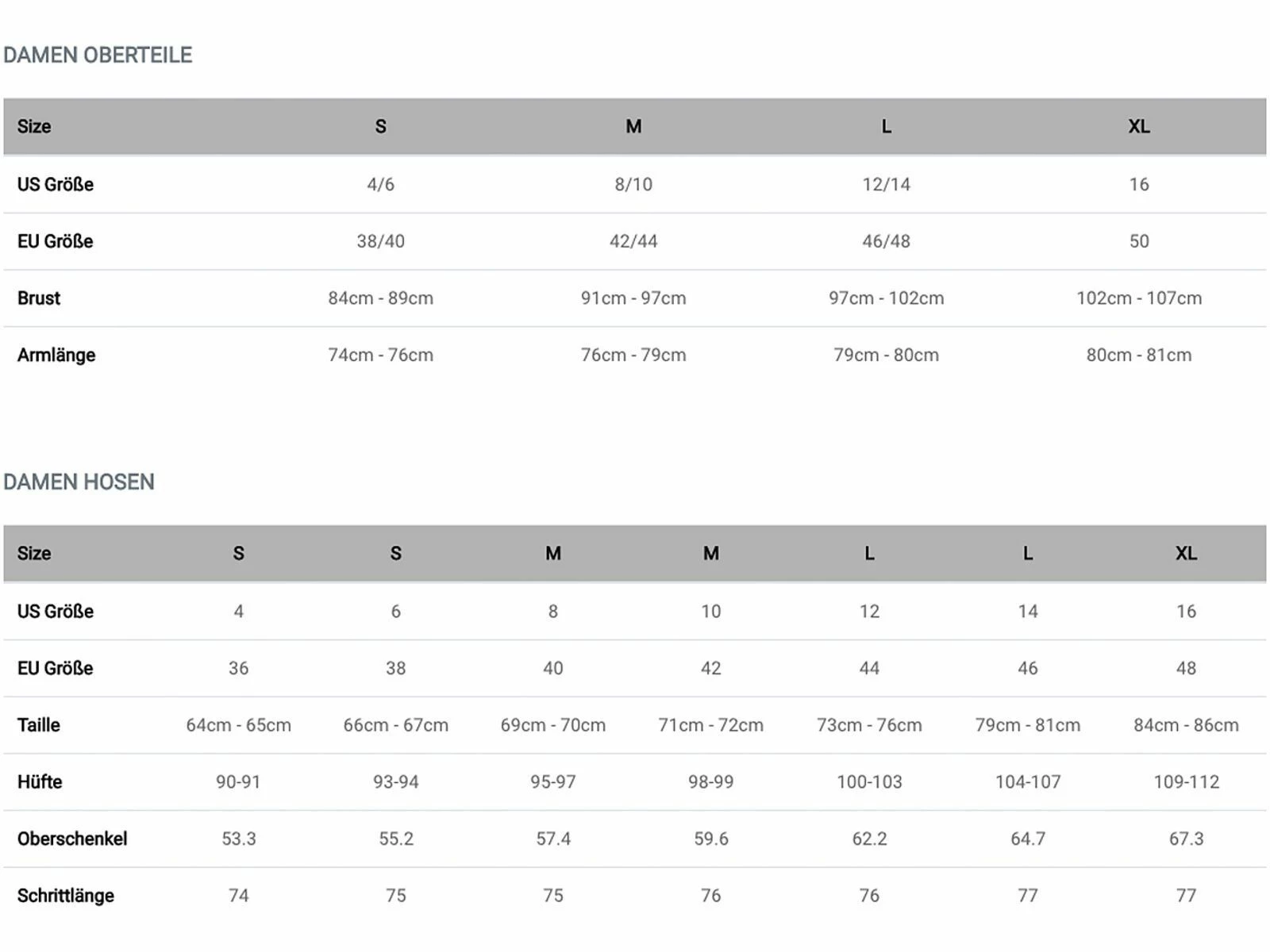Image resolution: width=1270 pixels, height=952 pixels.
Task: Select the 100-103 hip value
Action: [869, 782]
